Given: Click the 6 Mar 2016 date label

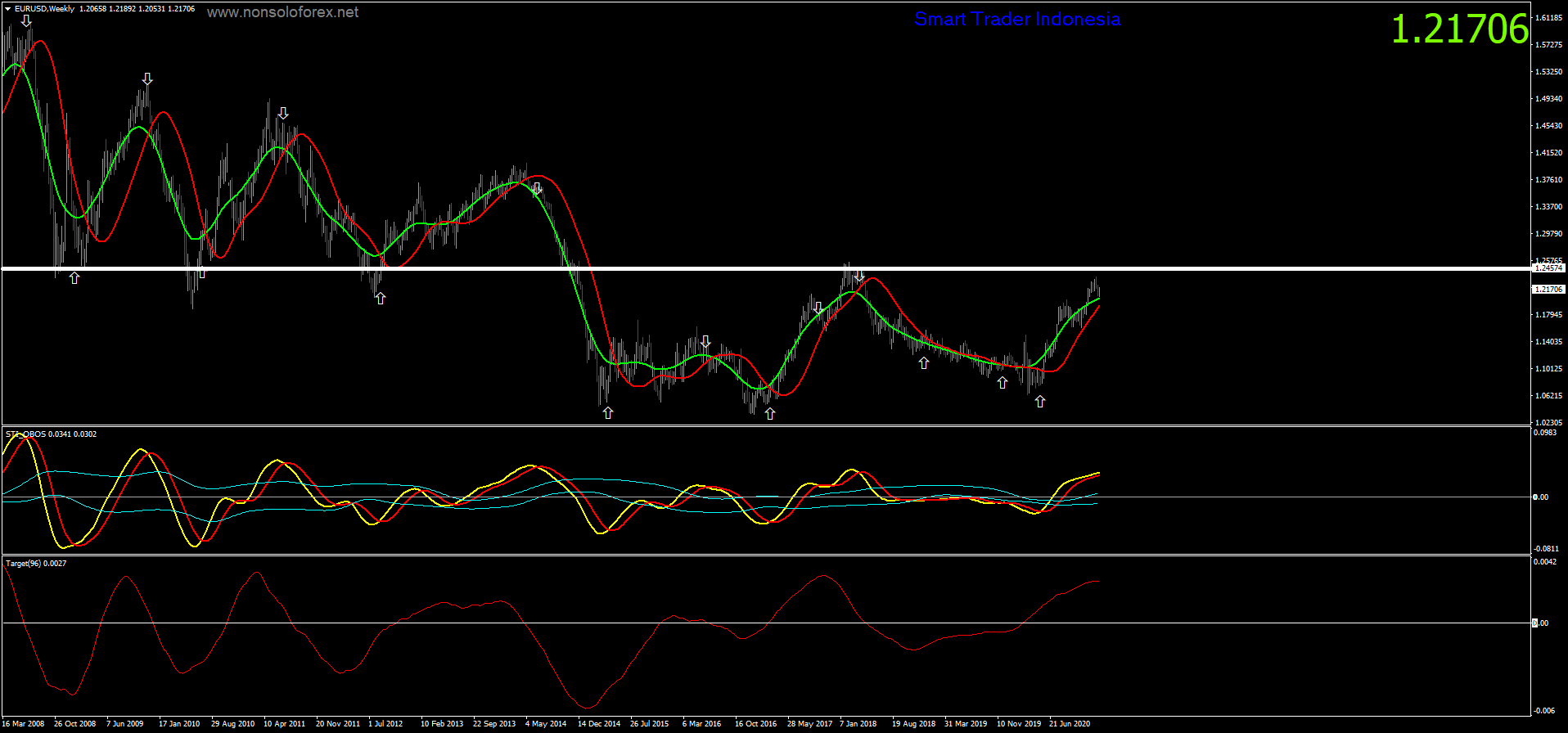Looking at the screenshot, I should pyautogui.click(x=701, y=723).
